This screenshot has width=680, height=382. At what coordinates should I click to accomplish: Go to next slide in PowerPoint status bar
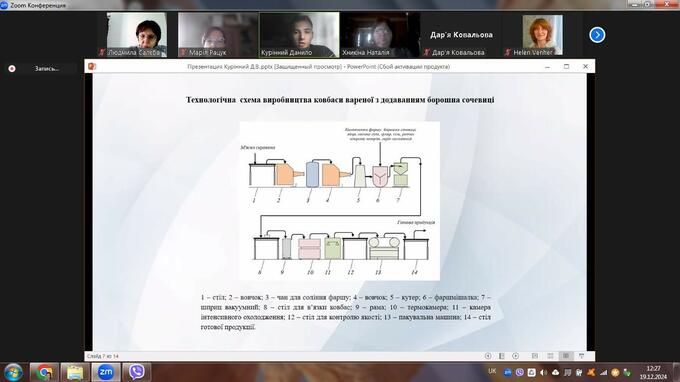(x=515, y=356)
